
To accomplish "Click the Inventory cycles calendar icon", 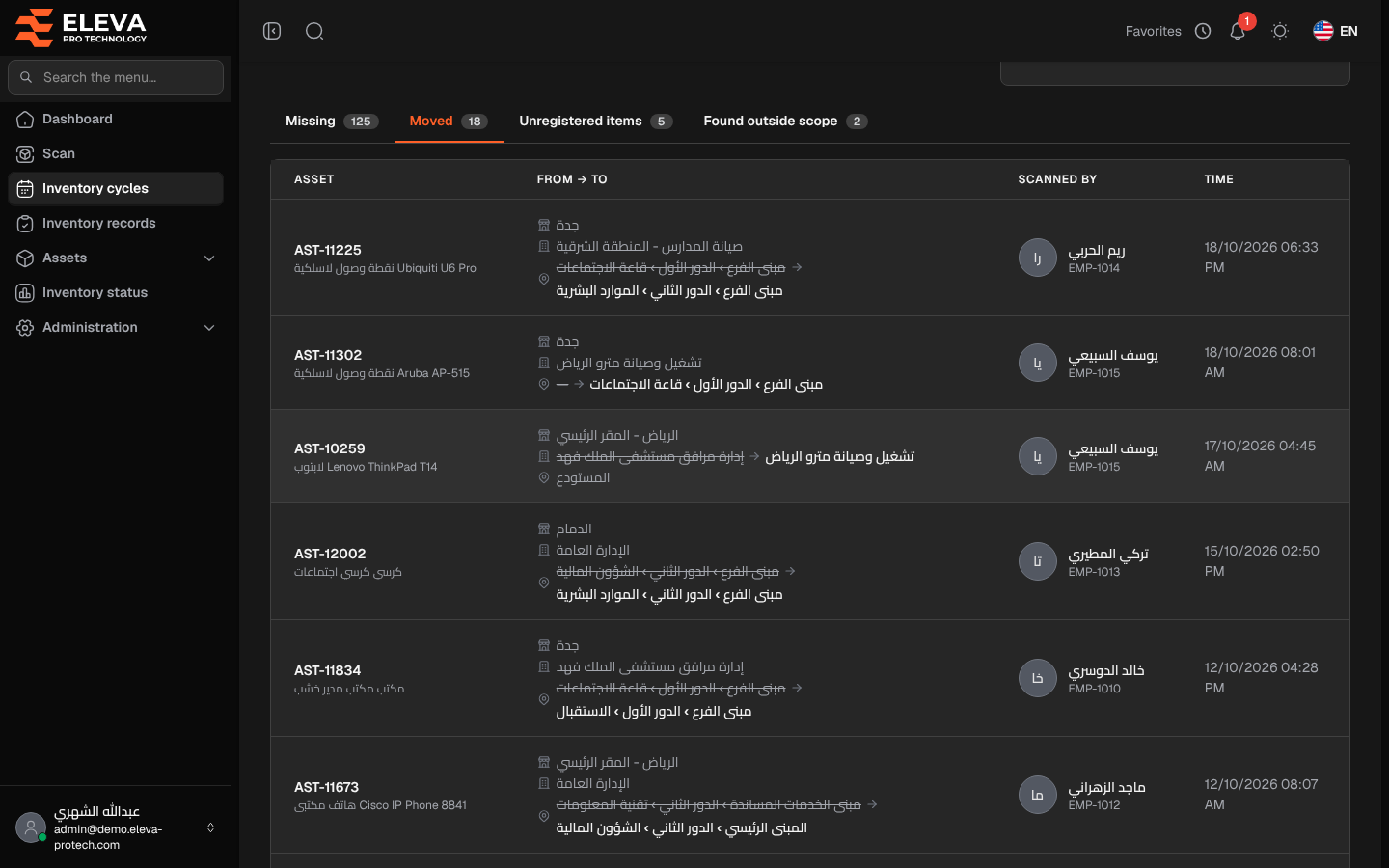I will pos(25,188).
